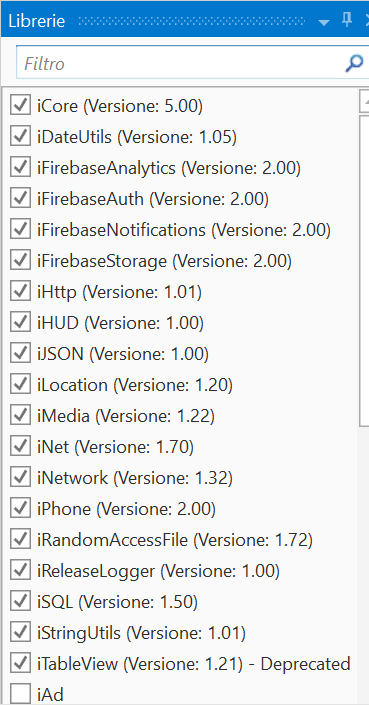Click the search magnifier icon in filter box
This screenshot has height=705, width=369.
tap(354, 63)
